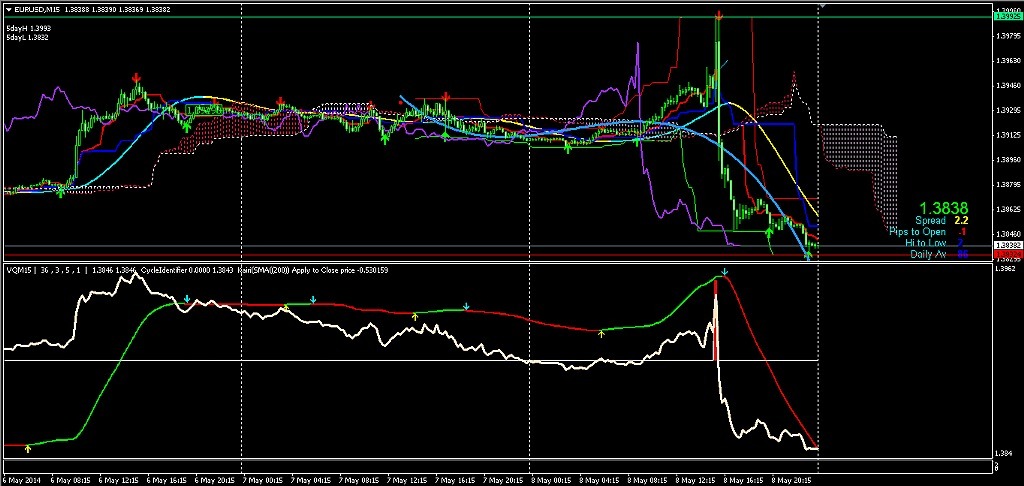
Task: Click the red price tag on the right axis
Action: 1007,256
